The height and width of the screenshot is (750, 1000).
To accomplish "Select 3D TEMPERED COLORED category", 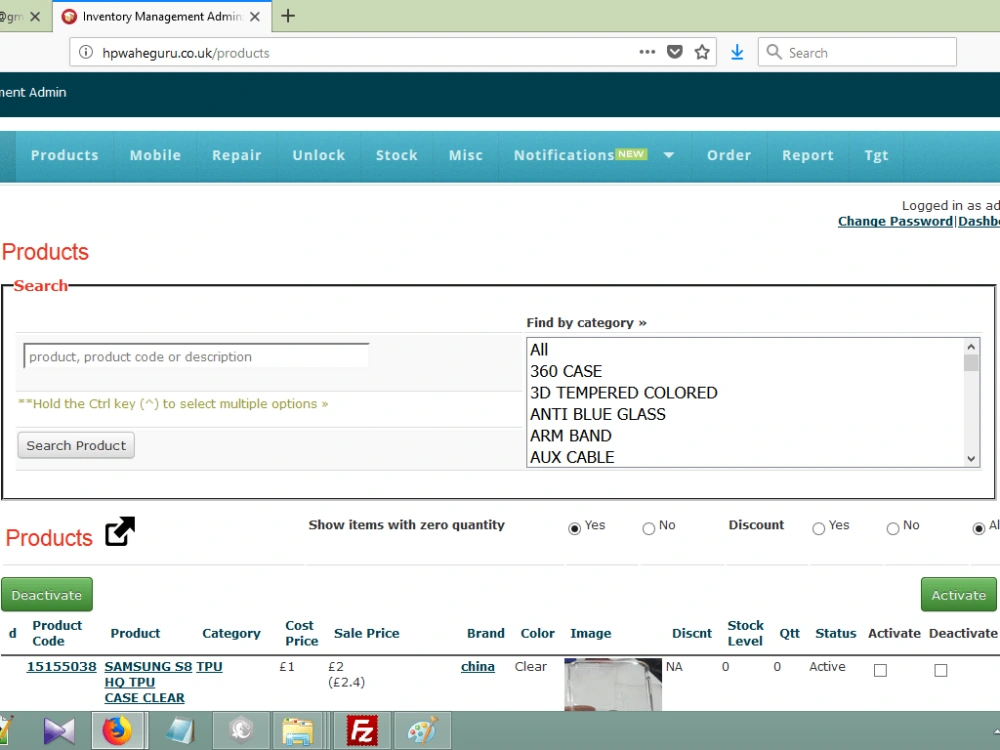I will [x=746, y=393].
